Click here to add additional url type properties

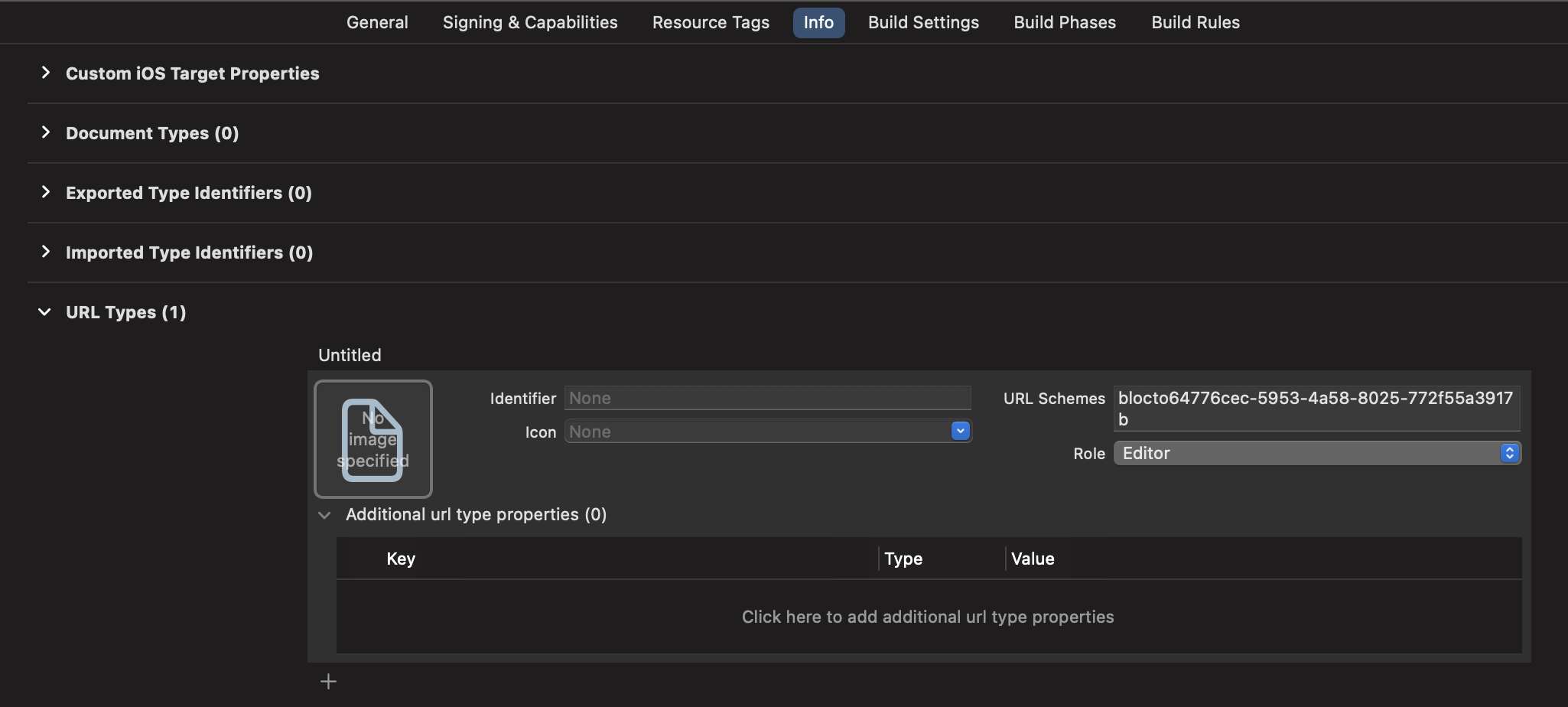(928, 617)
